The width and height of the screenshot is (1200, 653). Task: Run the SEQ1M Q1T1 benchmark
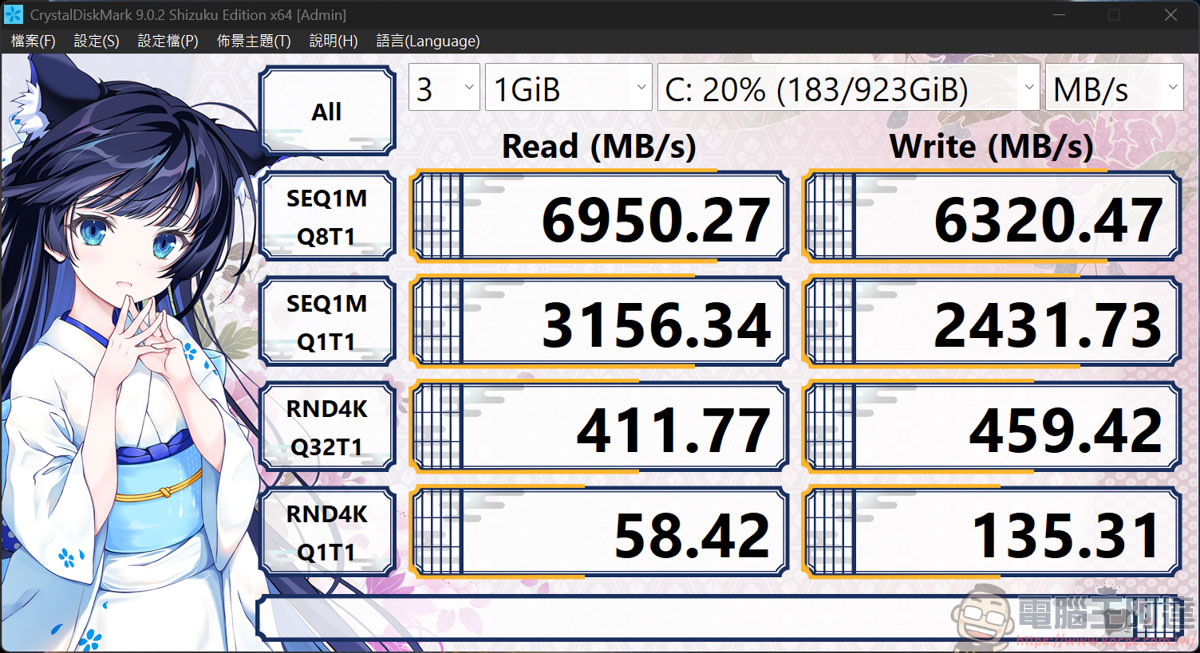pyautogui.click(x=327, y=320)
